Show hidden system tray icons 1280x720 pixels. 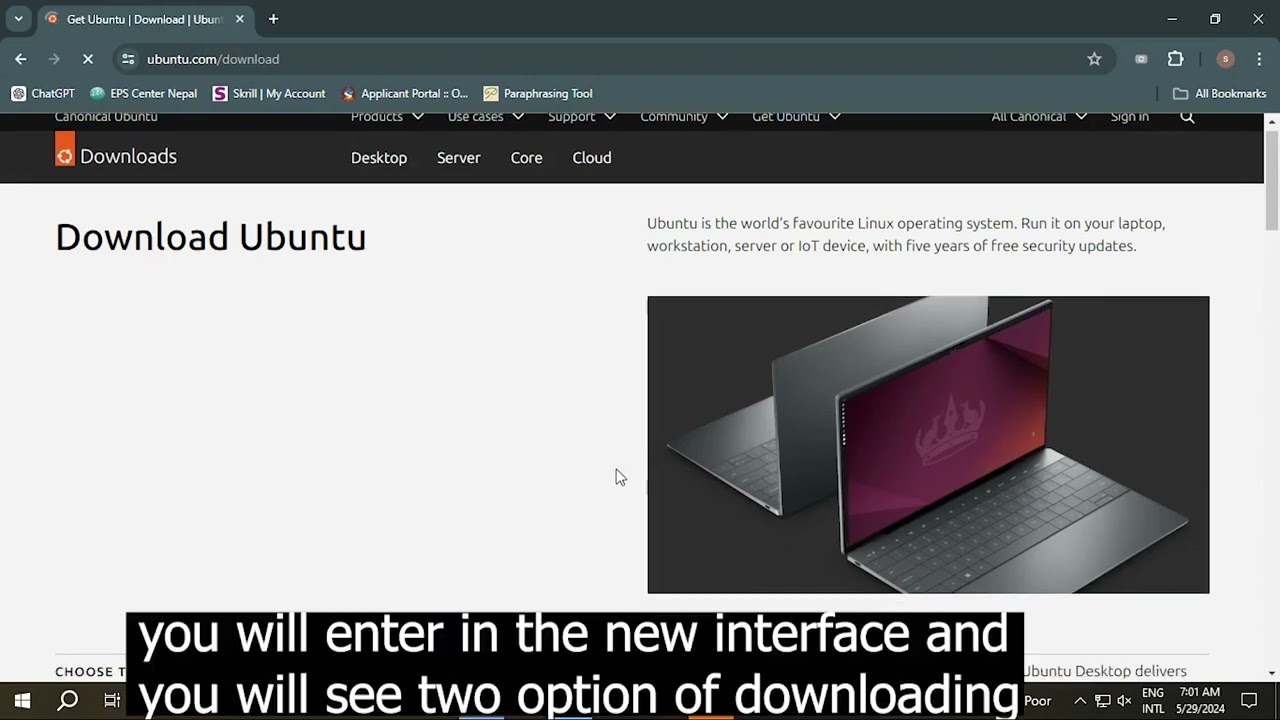point(1080,701)
